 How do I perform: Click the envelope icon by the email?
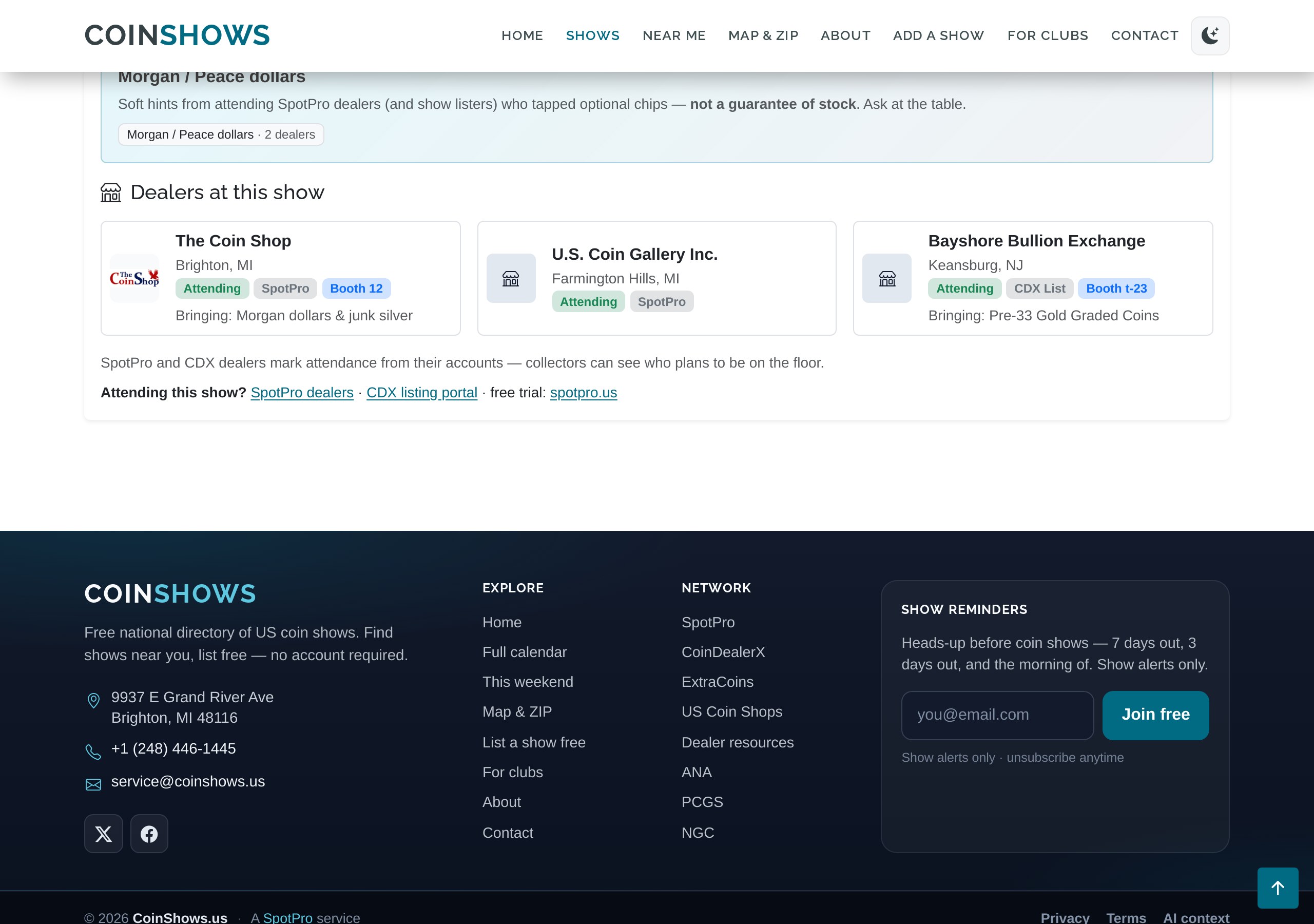(93, 784)
